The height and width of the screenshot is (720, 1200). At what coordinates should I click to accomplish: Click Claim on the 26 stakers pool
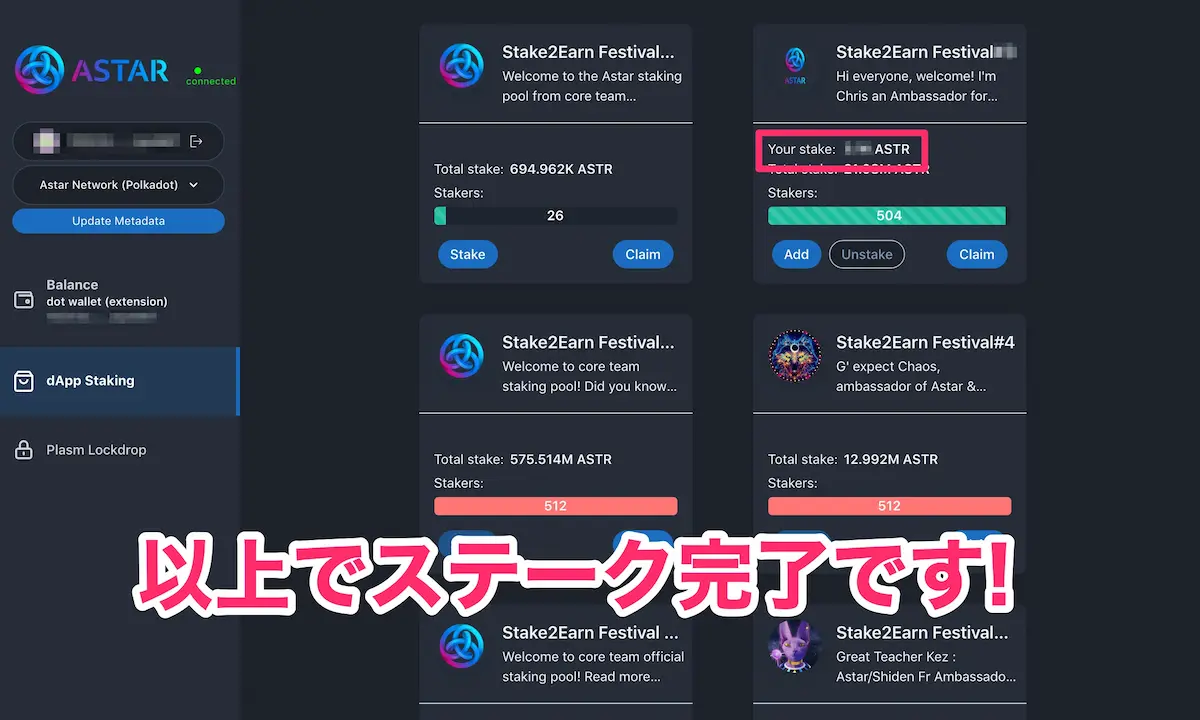point(643,254)
